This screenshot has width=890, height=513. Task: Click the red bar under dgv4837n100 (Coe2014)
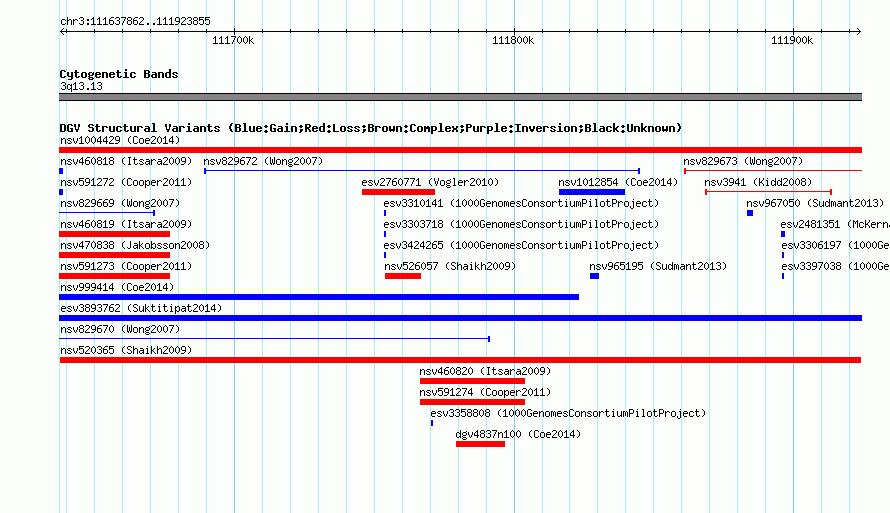click(x=480, y=444)
